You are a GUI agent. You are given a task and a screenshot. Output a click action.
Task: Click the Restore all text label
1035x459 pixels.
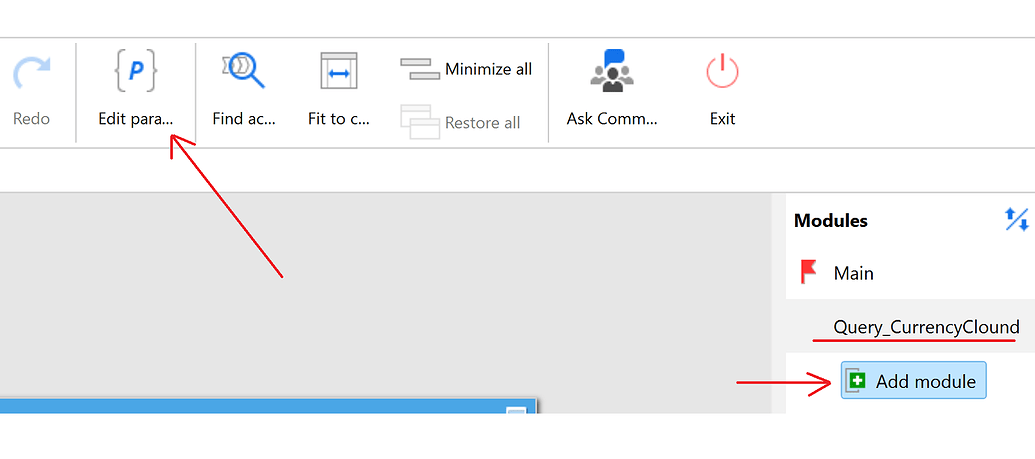pyautogui.click(x=483, y=123)
